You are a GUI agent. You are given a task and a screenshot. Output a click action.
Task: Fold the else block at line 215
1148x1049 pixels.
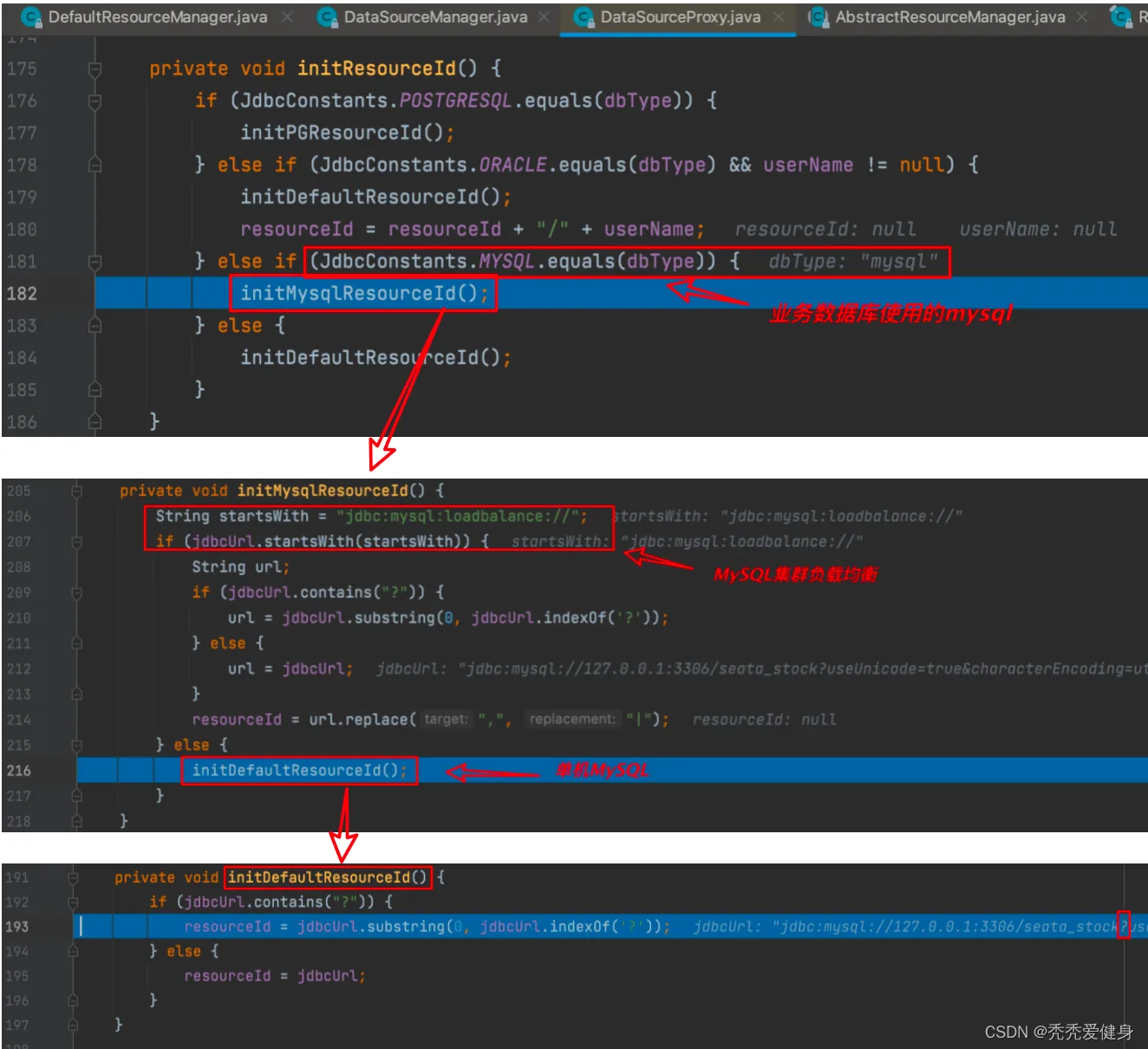[76, 745]
